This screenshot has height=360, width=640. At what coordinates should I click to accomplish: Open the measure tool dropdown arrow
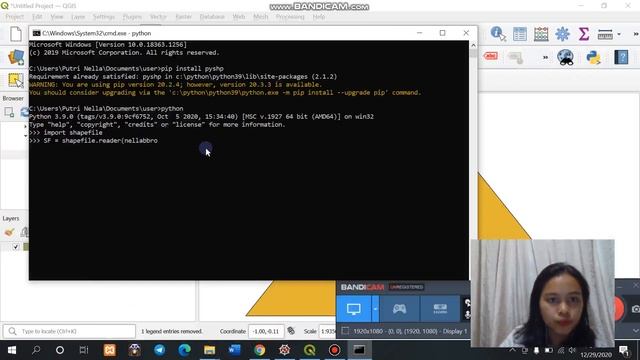pos(619,34)
